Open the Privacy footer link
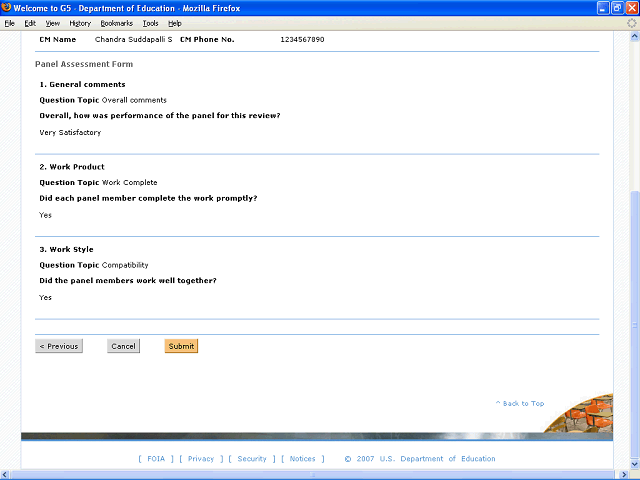 (x=201, y=459)
